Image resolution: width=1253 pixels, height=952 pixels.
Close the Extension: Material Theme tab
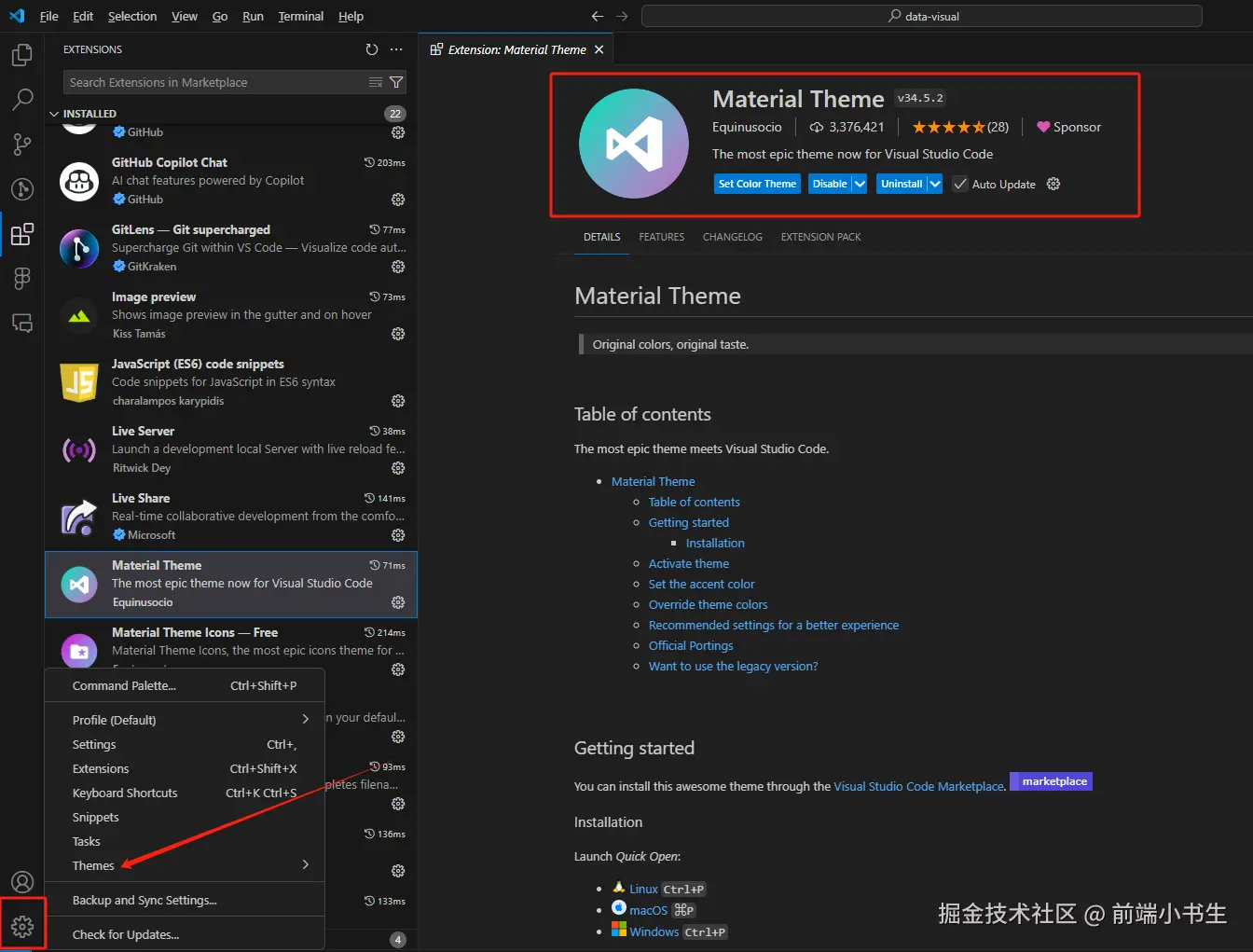tap(599, 49)
